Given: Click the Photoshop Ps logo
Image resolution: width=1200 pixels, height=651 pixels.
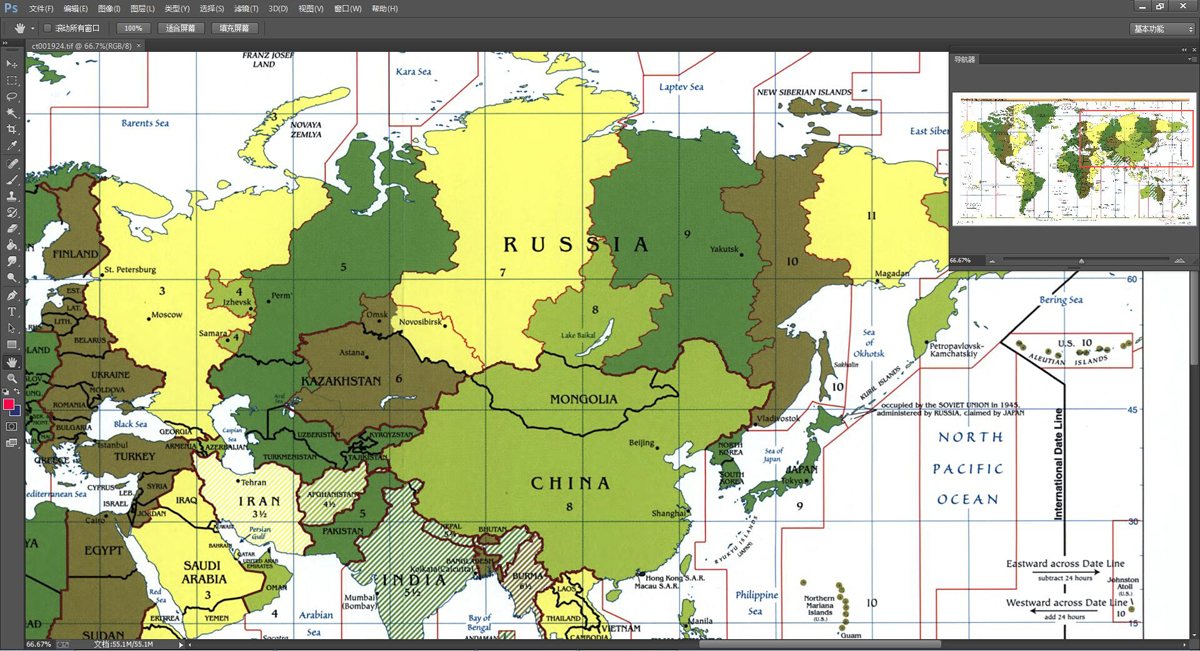Looking at the screenshot, I should 11,9.
